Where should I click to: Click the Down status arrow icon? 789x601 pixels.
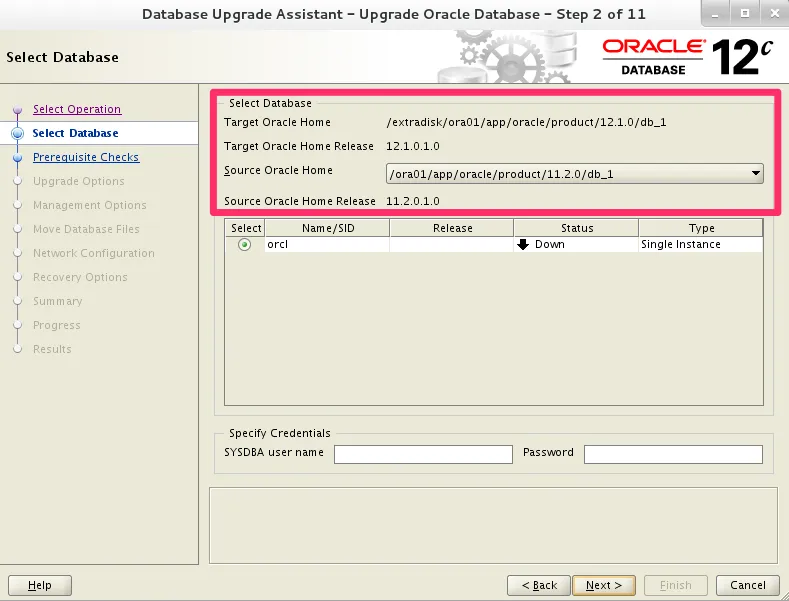[x=522, y=244]
